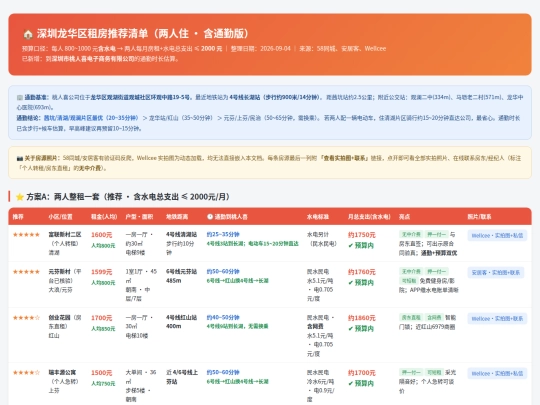
Task: Click 约50~60分钟 in the 元芬新村 row
Action: tap(223, 271)
